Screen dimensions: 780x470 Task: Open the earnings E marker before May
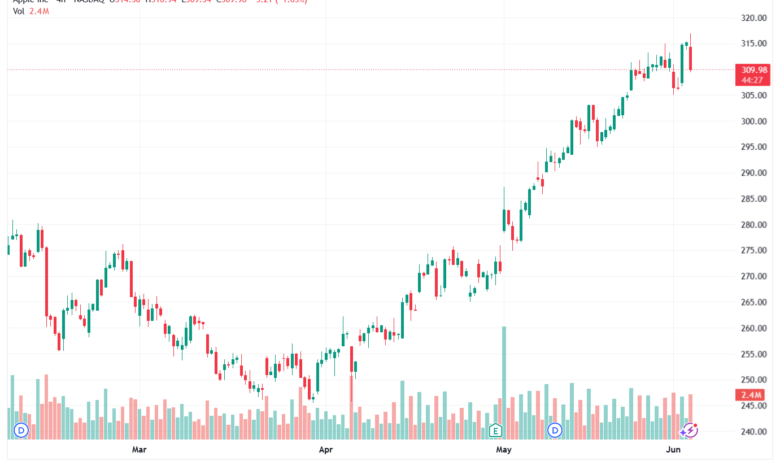click(495, 430)
